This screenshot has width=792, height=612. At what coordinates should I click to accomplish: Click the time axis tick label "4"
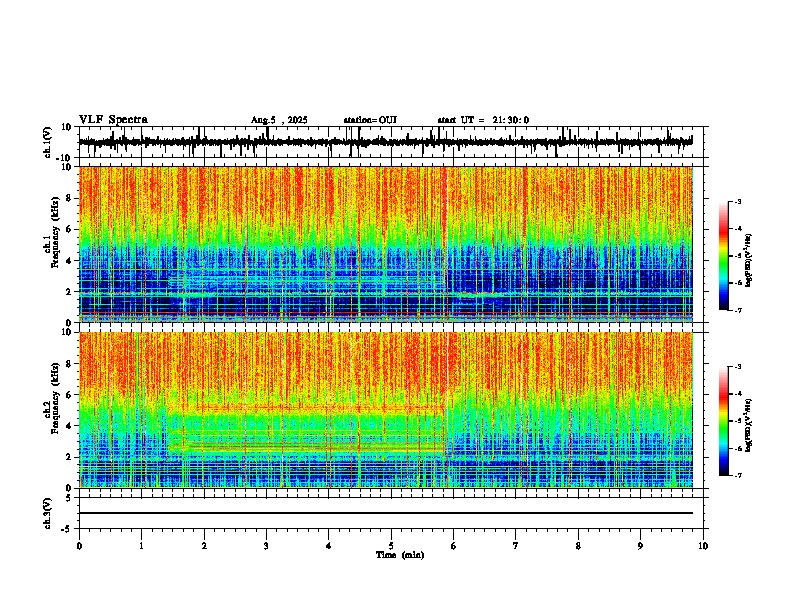(x=329, y=546)
